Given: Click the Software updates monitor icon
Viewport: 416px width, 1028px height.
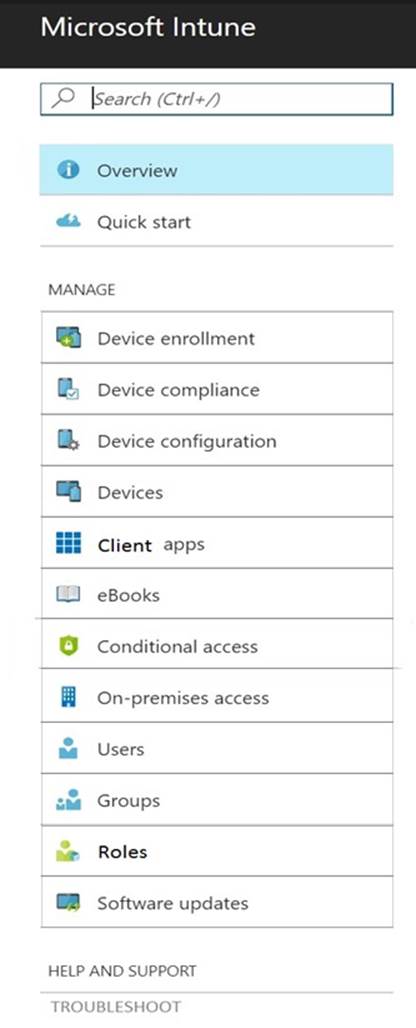Looking at the screenshot, I should [68, 903].
